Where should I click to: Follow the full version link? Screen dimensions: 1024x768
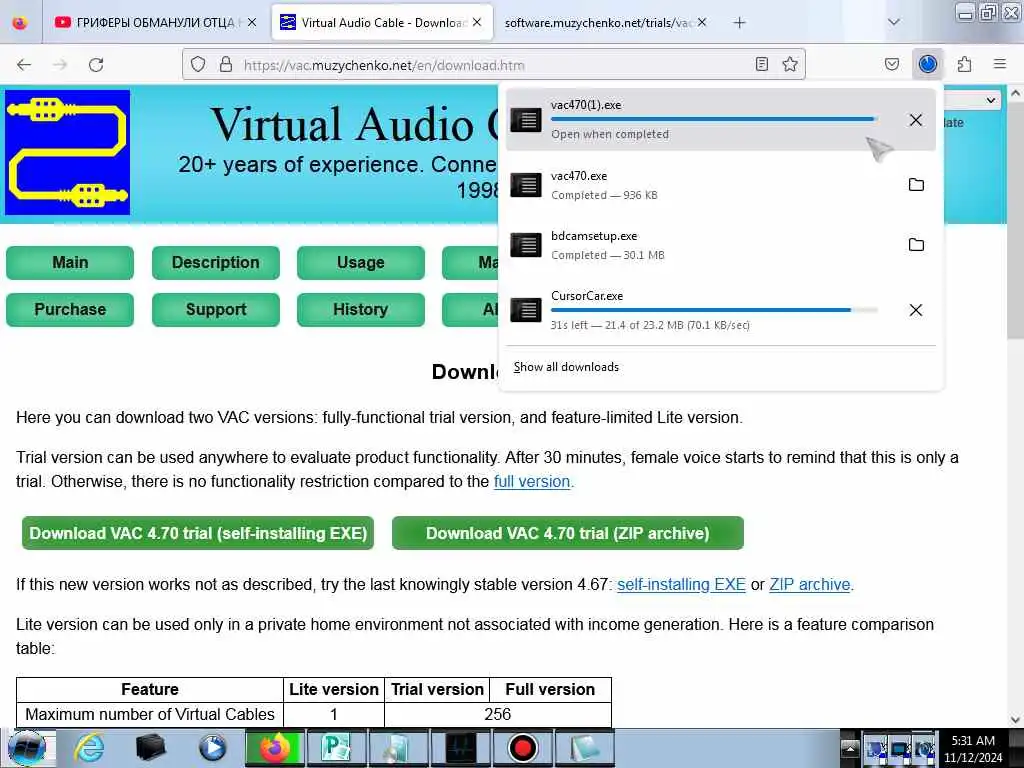(532, 482)
